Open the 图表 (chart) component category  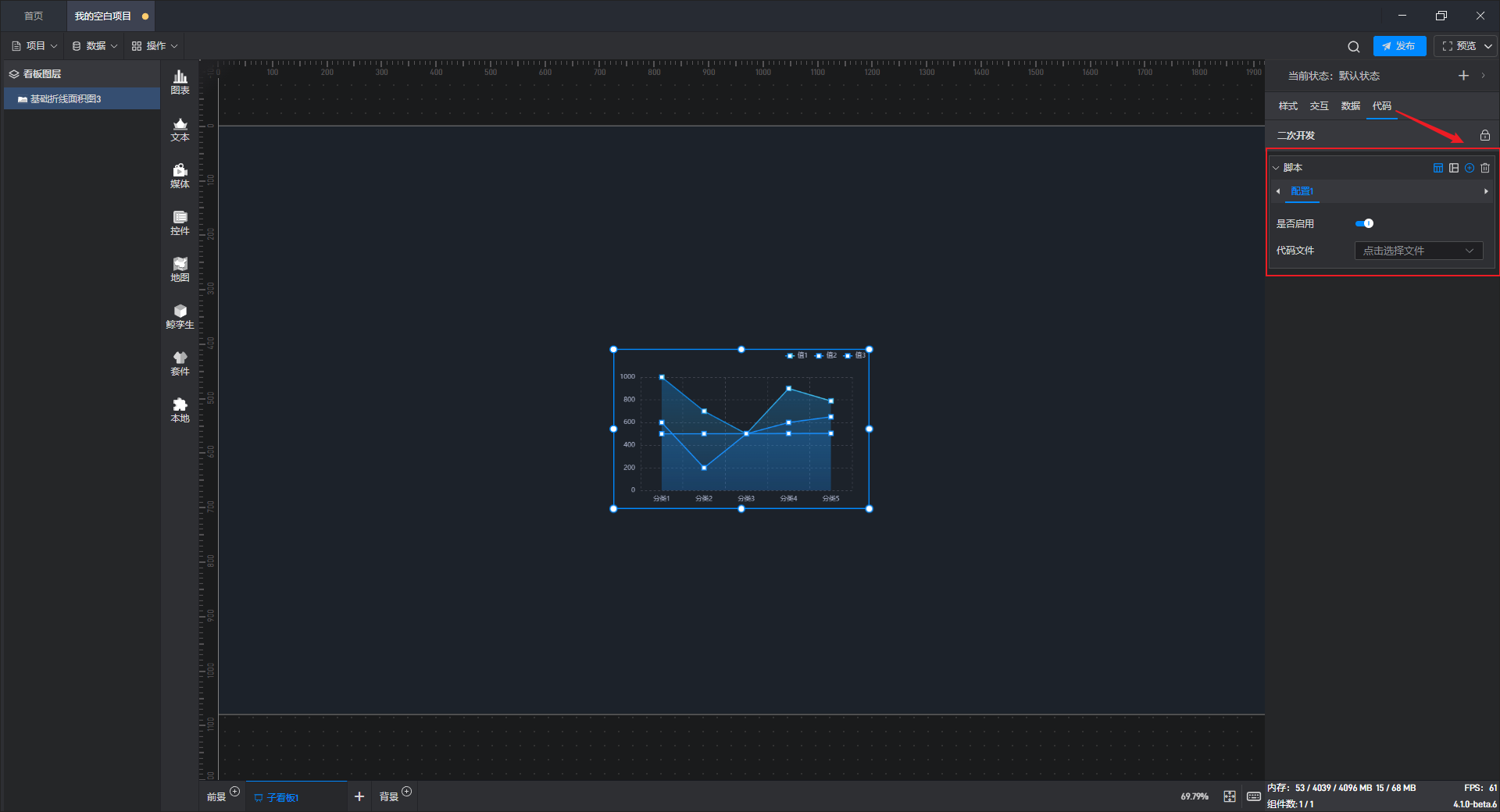180,82
